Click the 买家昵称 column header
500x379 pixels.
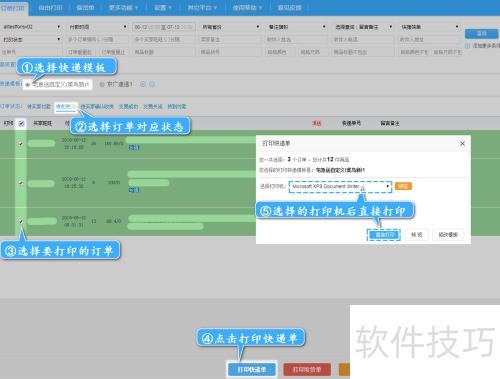pyautogui.click(x=43, y=123)
